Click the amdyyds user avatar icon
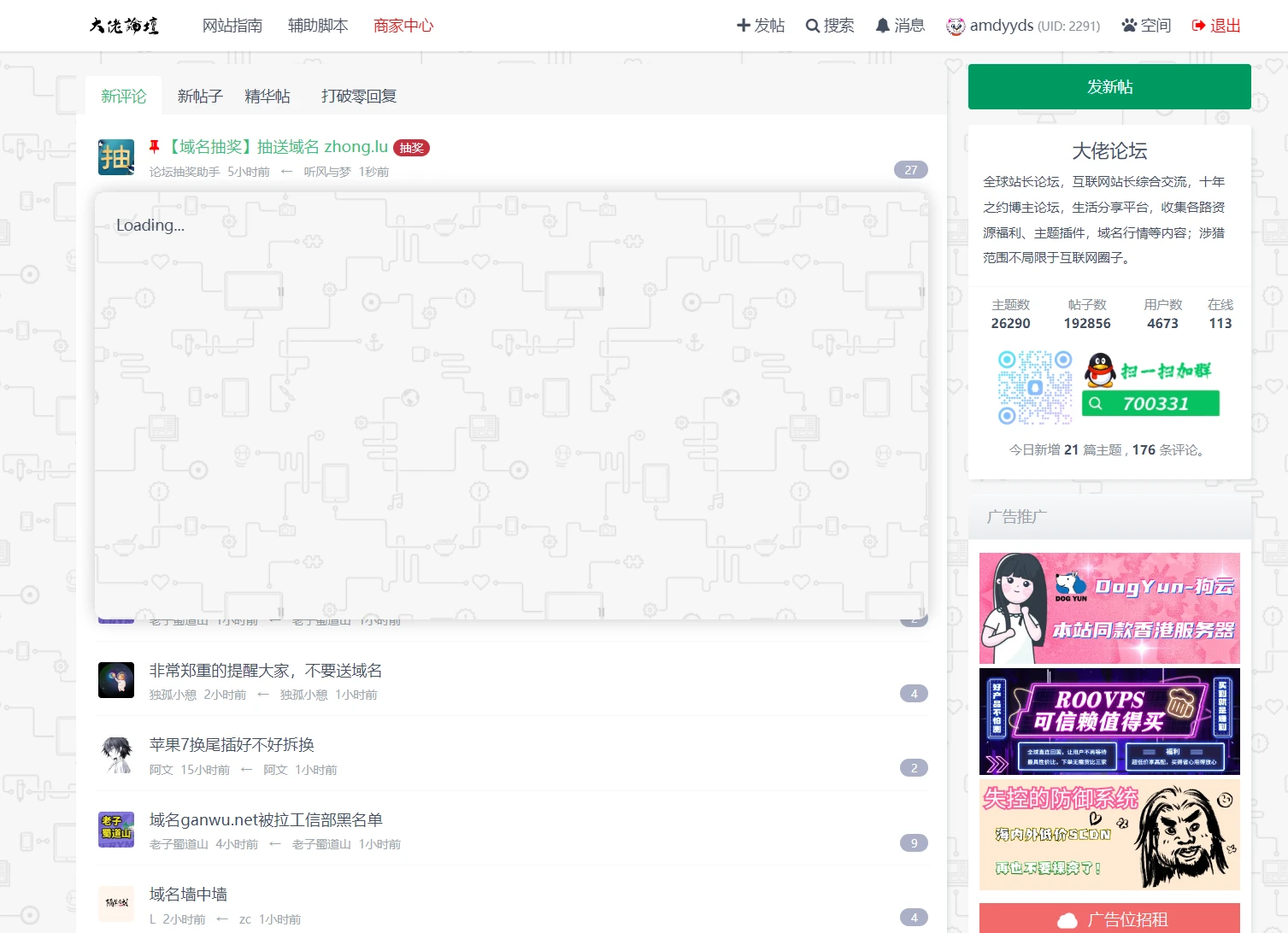Screen dimensions: 1288x933 (x=955, y=26)
